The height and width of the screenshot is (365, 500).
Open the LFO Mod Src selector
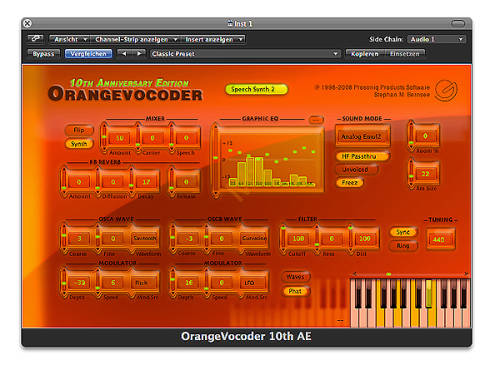pyautogui.click(x=254, y=283)
